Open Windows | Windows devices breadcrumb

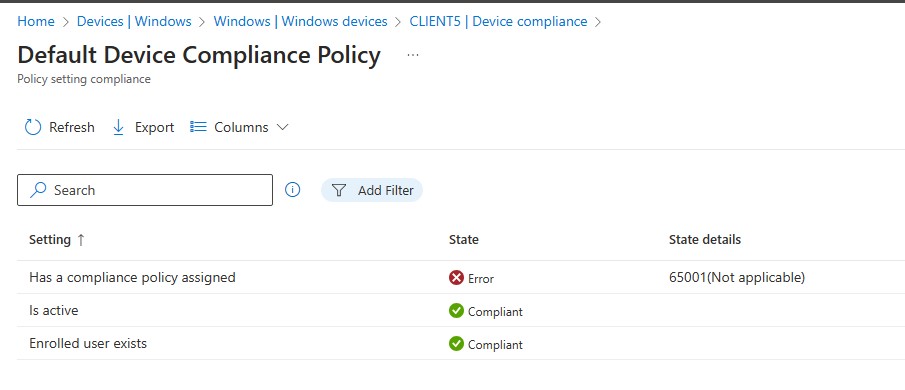(300, 21)
